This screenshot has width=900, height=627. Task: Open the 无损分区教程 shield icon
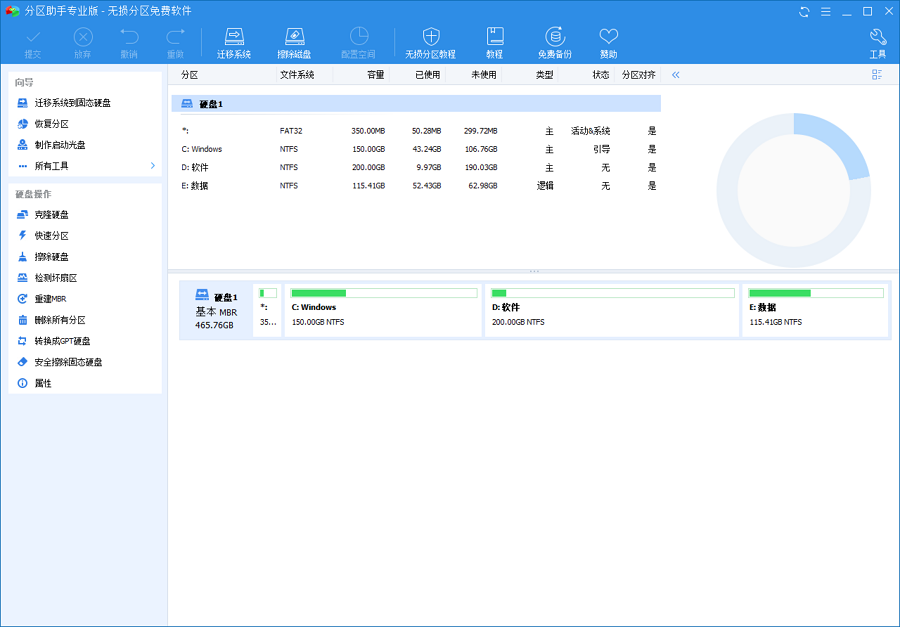[x=430, y=43]
